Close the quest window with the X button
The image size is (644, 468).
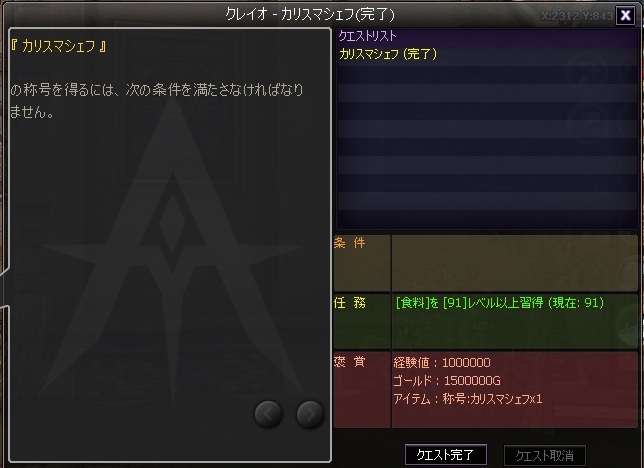(x=625, y=15)
